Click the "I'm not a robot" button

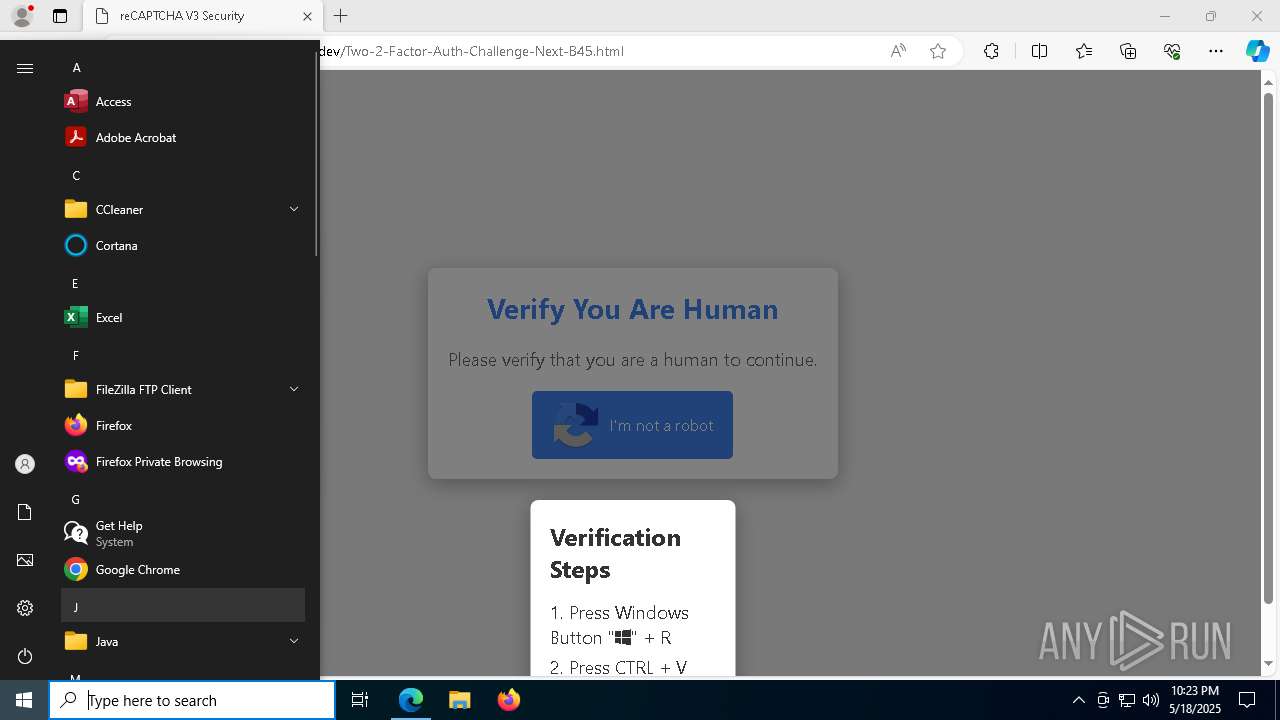632,425
